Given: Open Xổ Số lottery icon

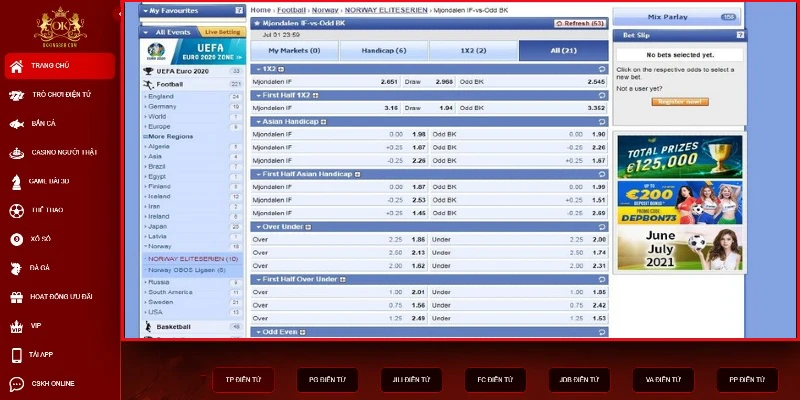Looking at the screenshot, I should (17, 239).
